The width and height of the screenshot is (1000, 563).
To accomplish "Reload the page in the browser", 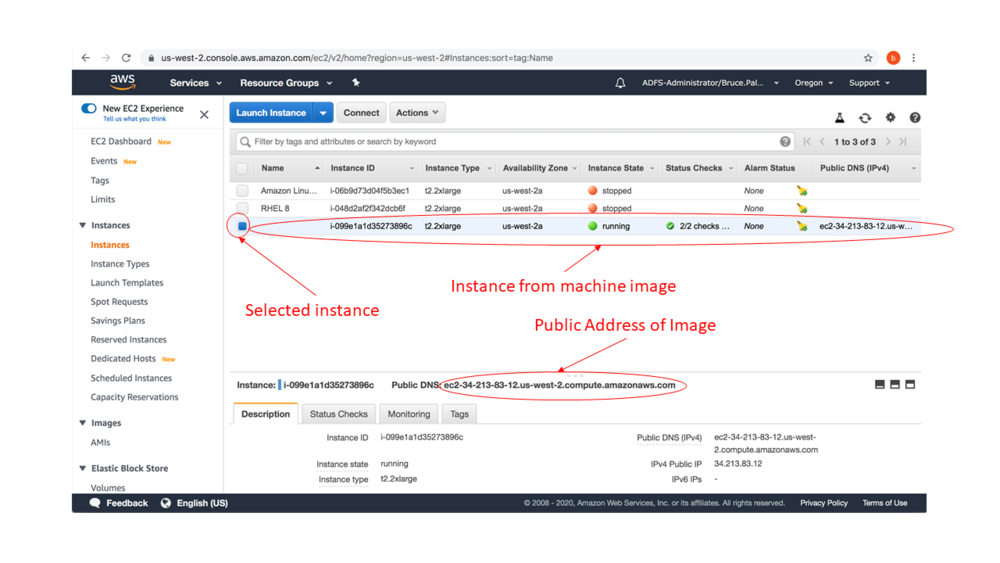I will (x=126, y=58).
